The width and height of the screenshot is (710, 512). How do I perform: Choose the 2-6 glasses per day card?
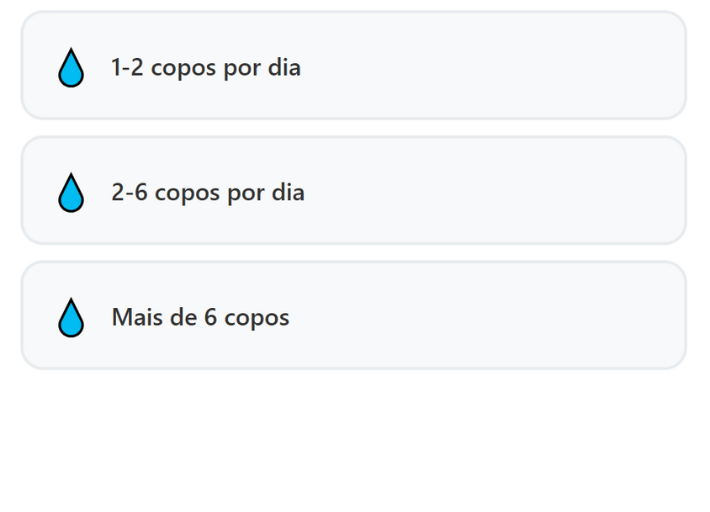[353, 191]
